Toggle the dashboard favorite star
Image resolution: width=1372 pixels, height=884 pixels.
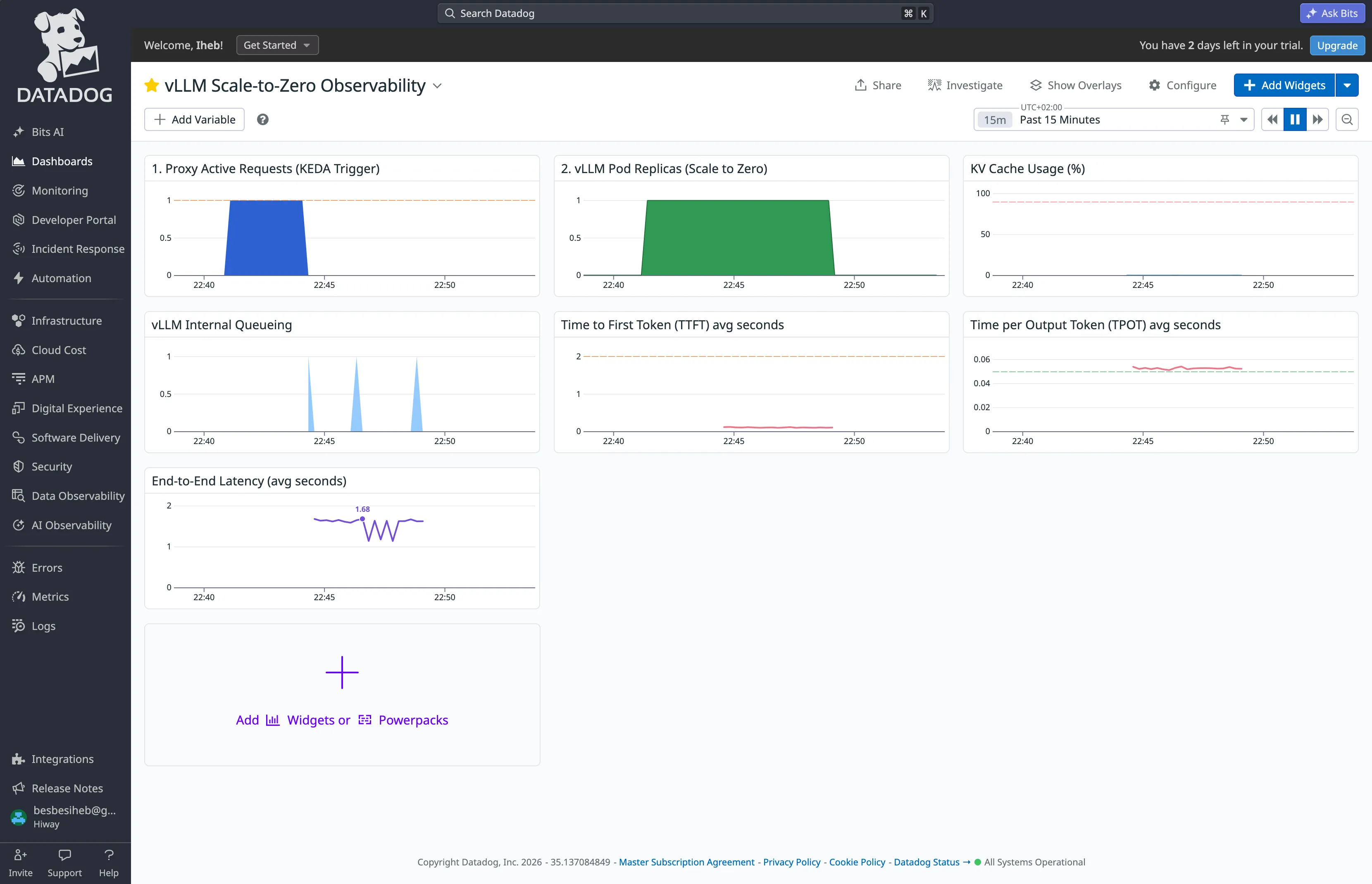tap(152, 86)
